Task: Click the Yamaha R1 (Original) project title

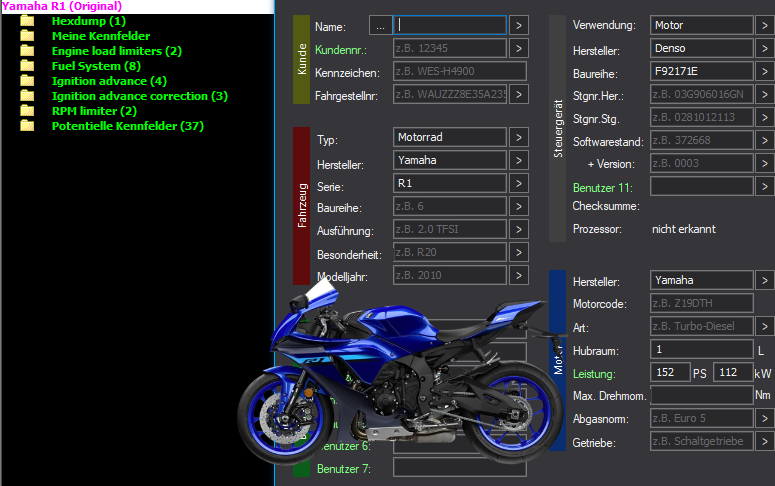Action: pyautogui.click(x=62, y=6)
